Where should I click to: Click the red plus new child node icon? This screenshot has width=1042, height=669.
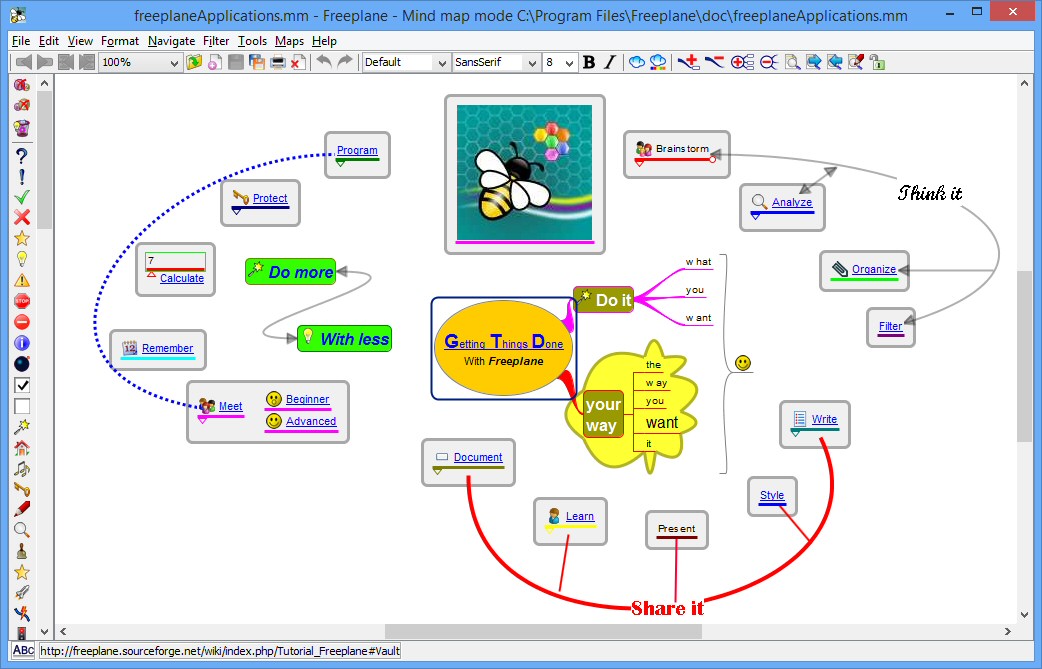pyautogui.click(x=688, y=62)
